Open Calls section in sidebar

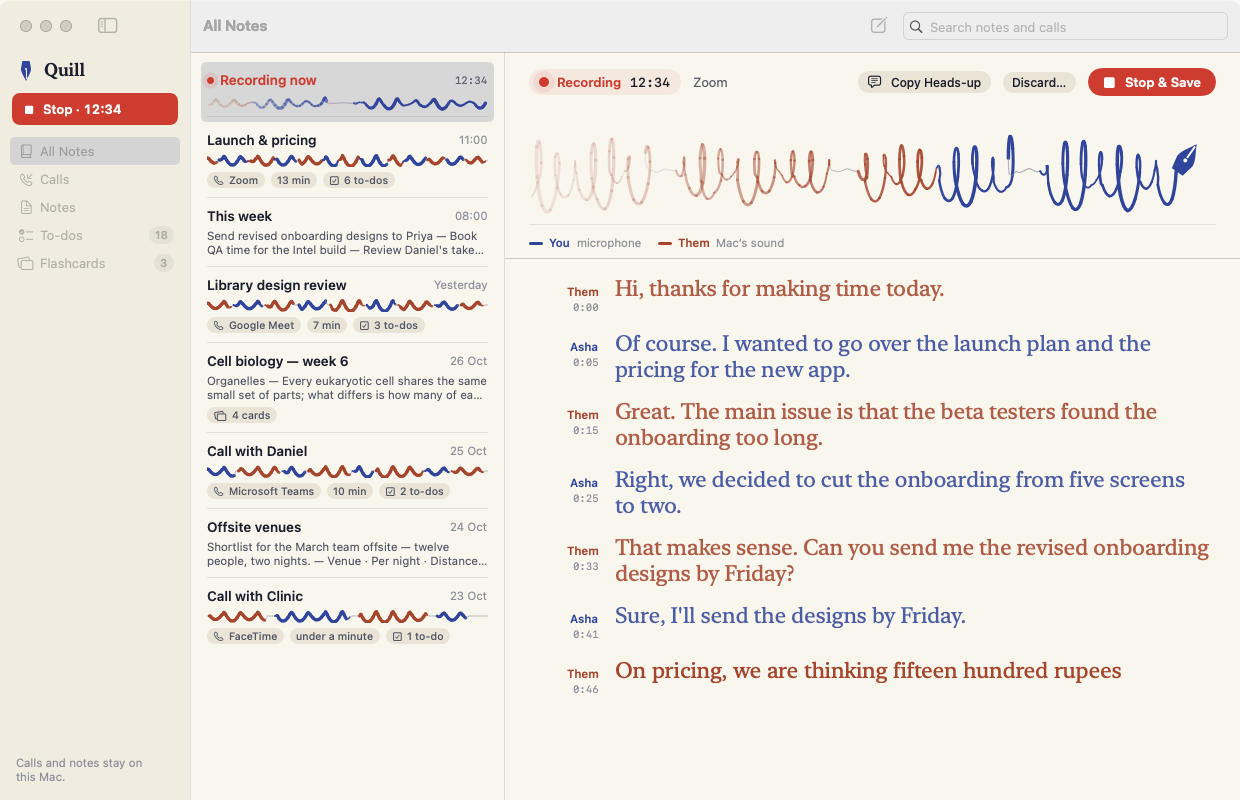95,179
